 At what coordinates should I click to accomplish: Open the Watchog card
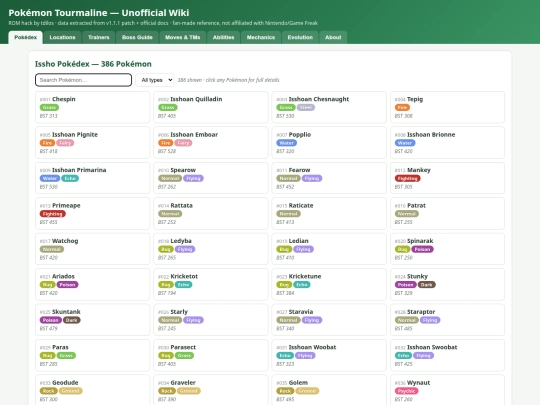[x=93, y=249]
